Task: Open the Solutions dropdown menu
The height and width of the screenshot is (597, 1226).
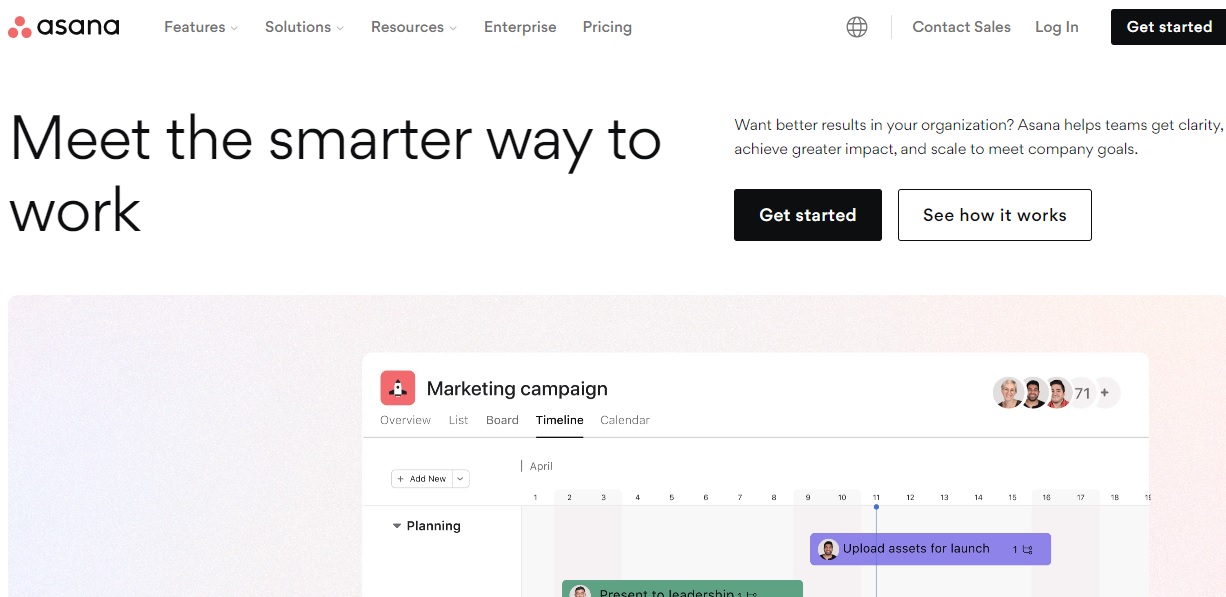Action: 304,27
